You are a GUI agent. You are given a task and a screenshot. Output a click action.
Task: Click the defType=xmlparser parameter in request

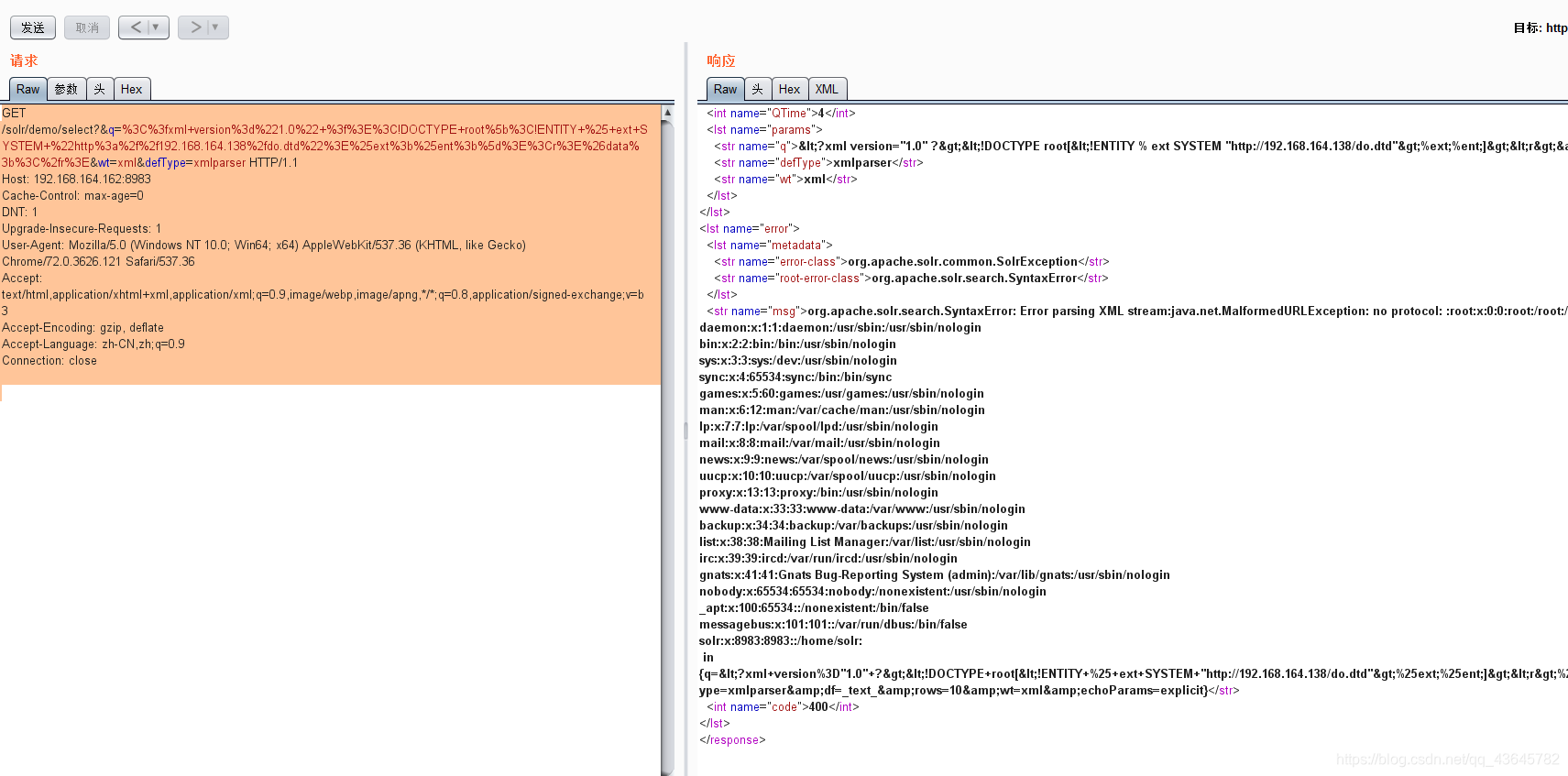click(x=195, y=162)
